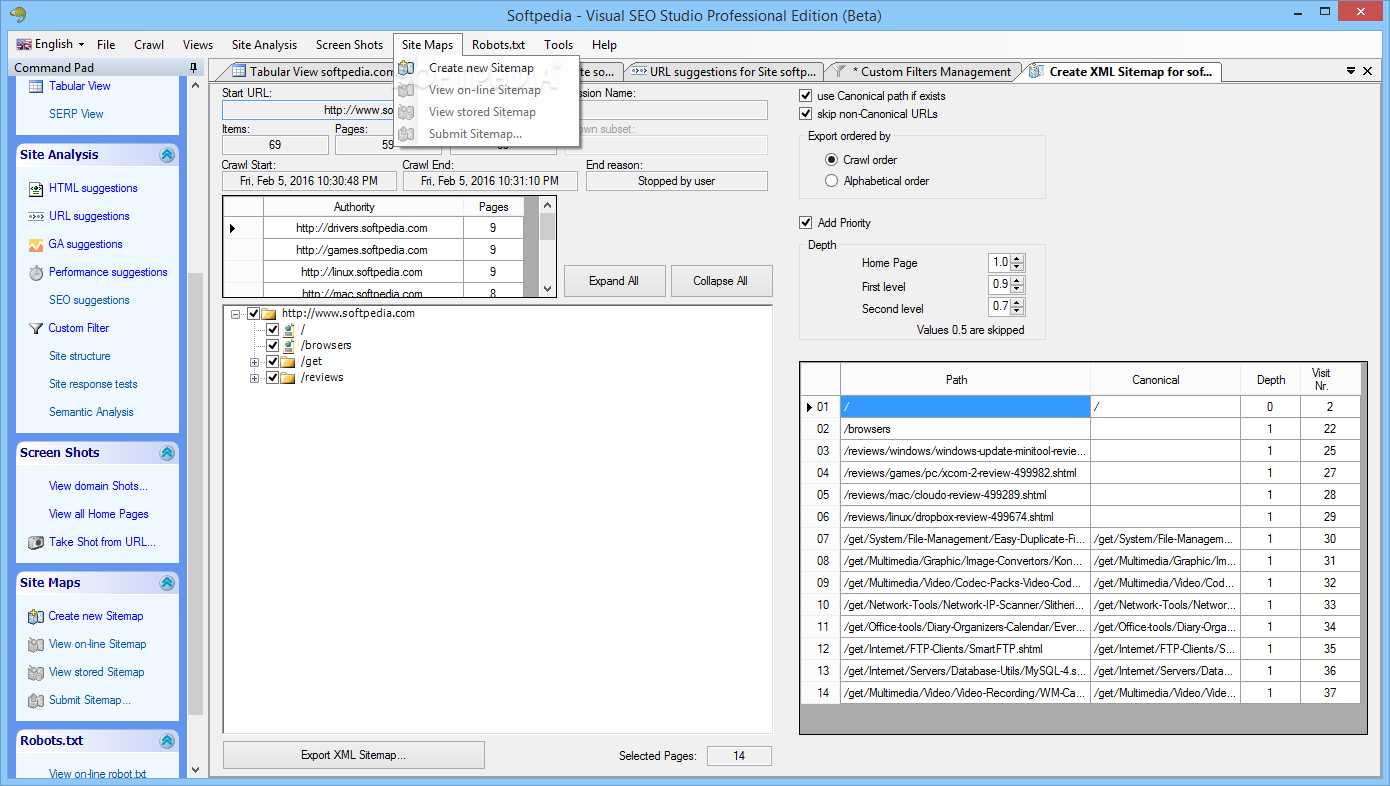Screen dimensions: 1390x786
Task: Expand the /get tree node
Action: [x=254, y=361]
